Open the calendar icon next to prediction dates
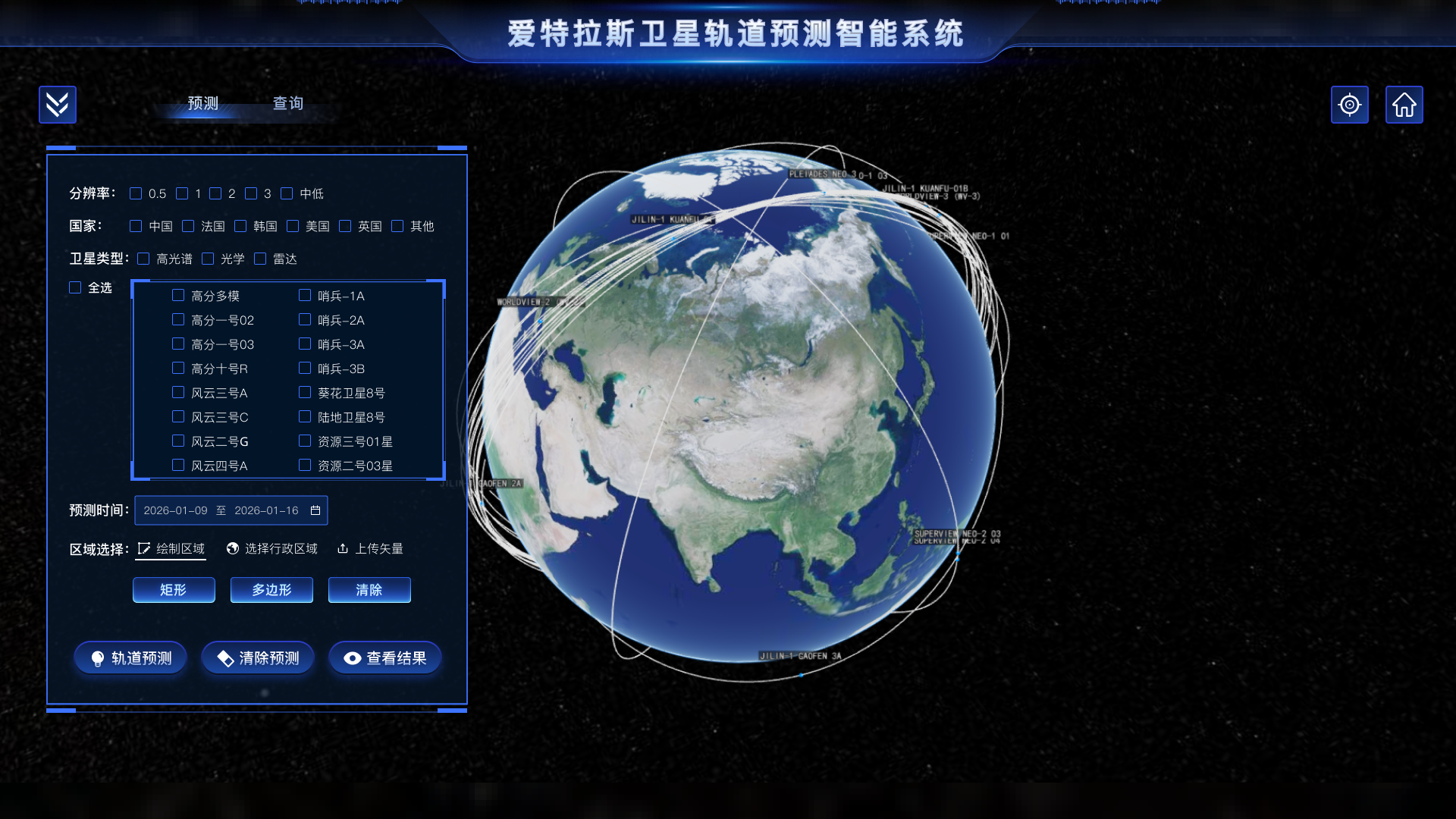The image size is (1456, 819). point(316,510)
